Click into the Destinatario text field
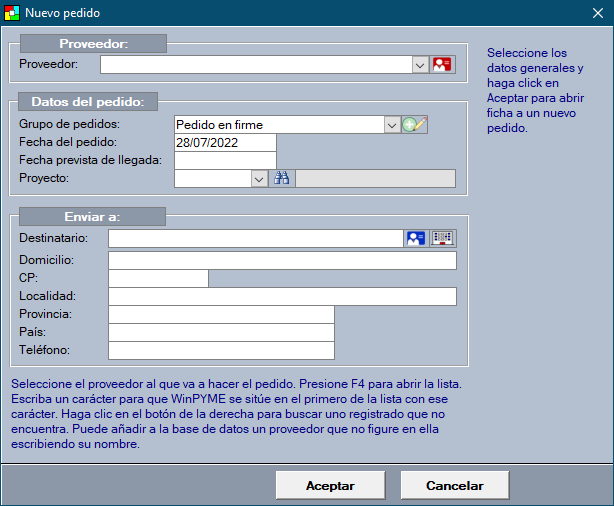This screenshot has height=506, width=614. pos(255,238)
